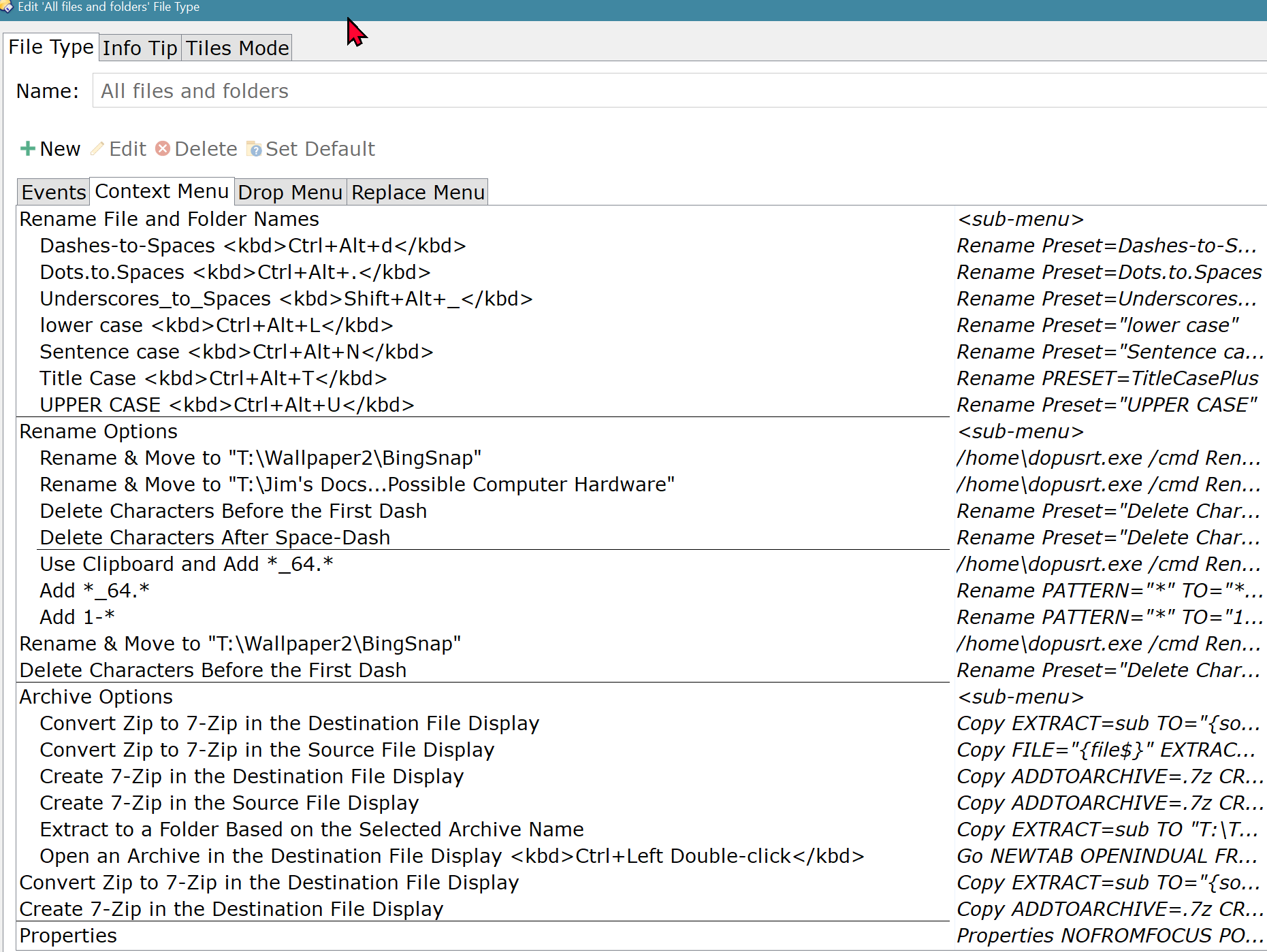This screenshot has width=1267, height=952.
Task: Click the window title bar app icon
Action: (7, 7)
